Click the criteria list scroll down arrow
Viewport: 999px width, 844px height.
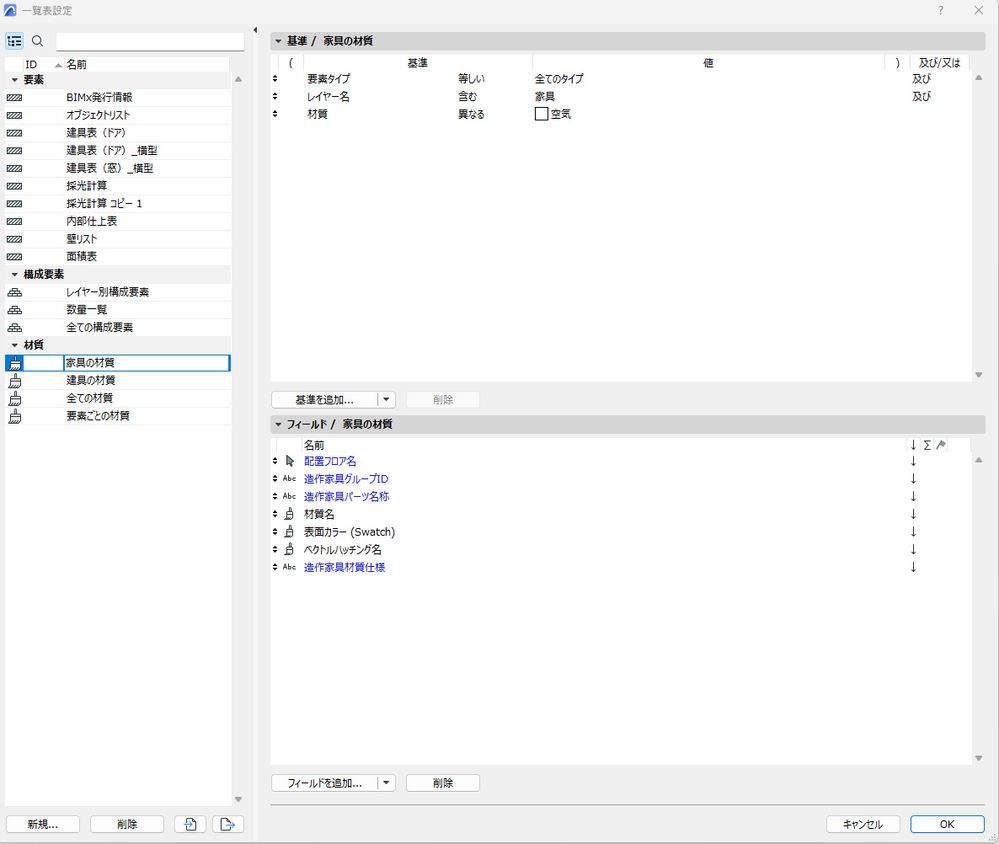pyautogui.click(x=979, y=375)
